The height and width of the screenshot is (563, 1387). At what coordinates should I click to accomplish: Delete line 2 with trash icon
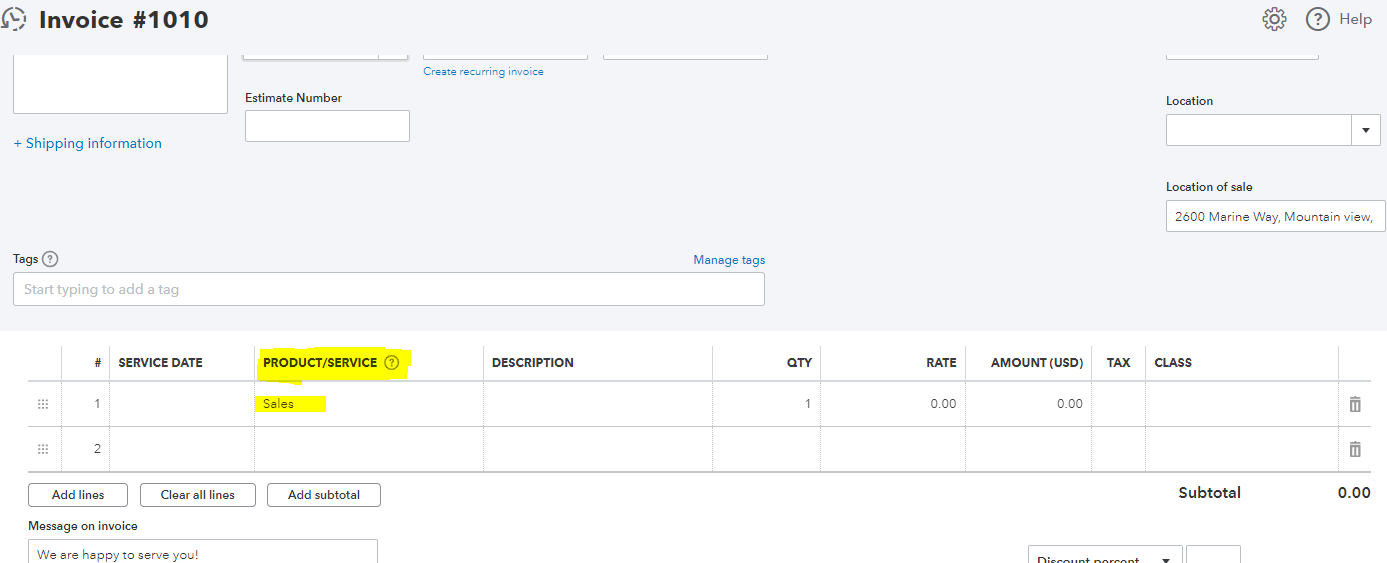click(x=1355, y=449)
